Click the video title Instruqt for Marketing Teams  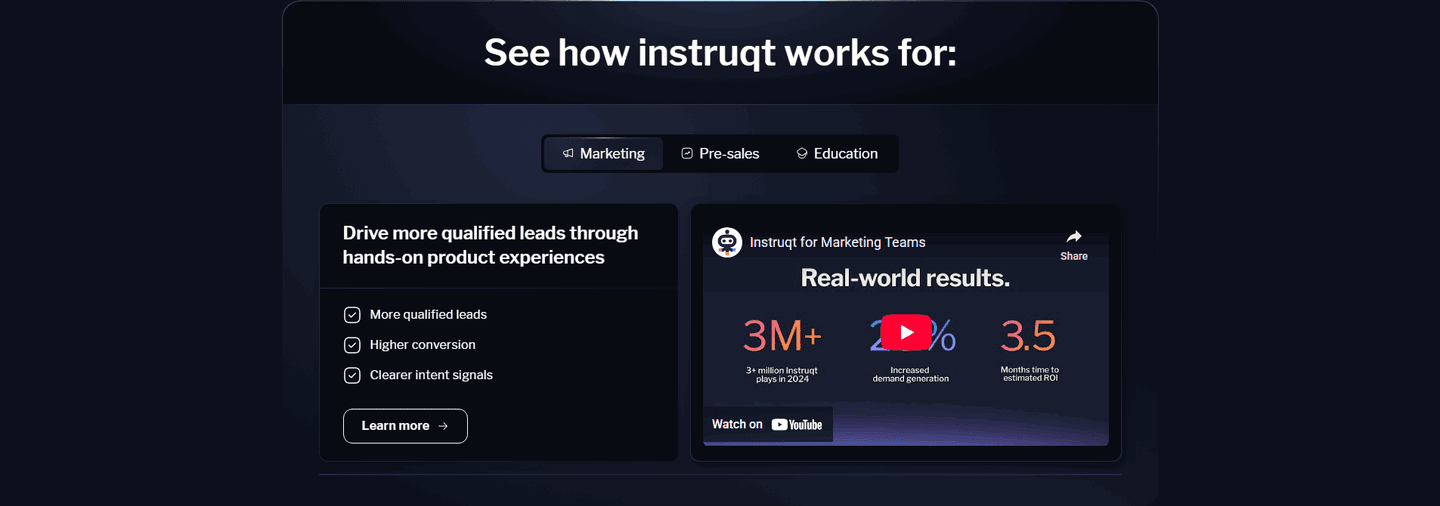837,242
